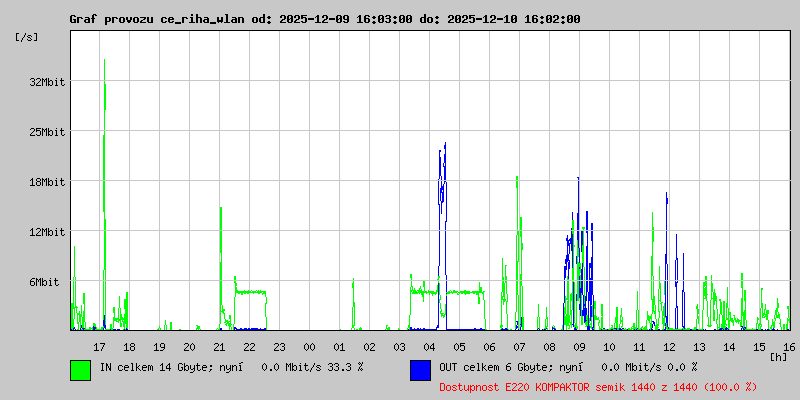Click the green IN spike at 21h
The width and height of the screenshot is (800, 400).
click(221, 268)
